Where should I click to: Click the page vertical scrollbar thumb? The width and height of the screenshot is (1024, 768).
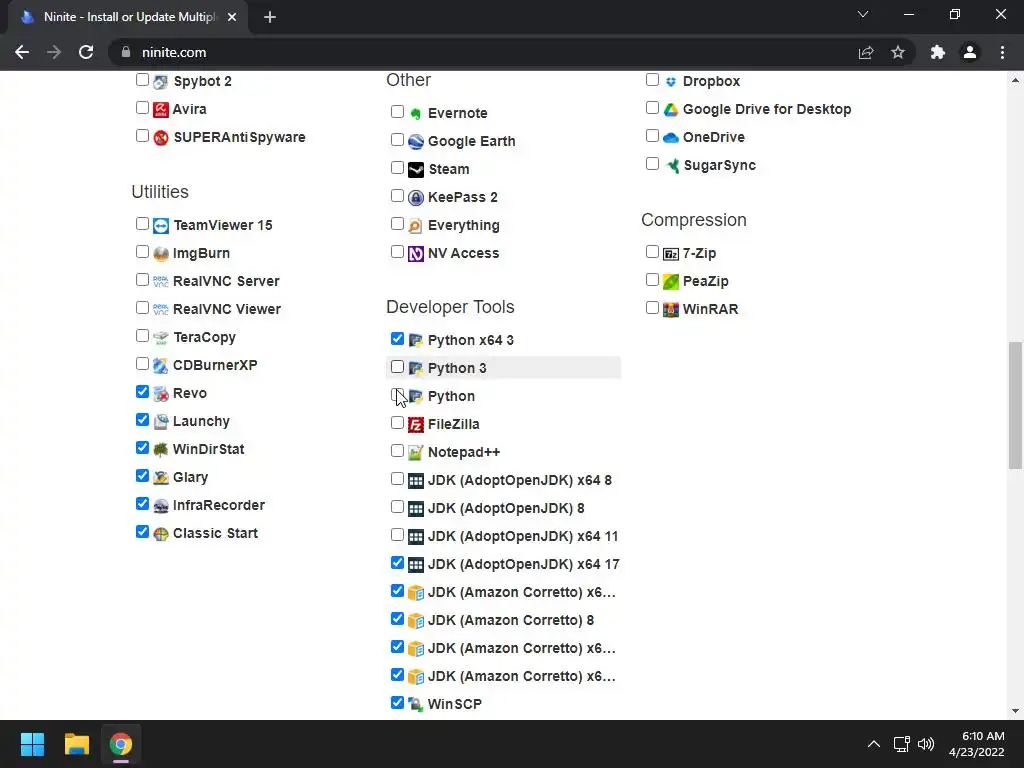[x=1015, y=405]
